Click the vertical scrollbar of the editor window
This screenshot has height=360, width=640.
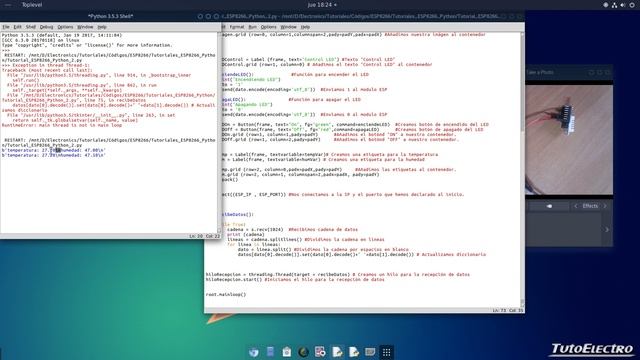522,169
